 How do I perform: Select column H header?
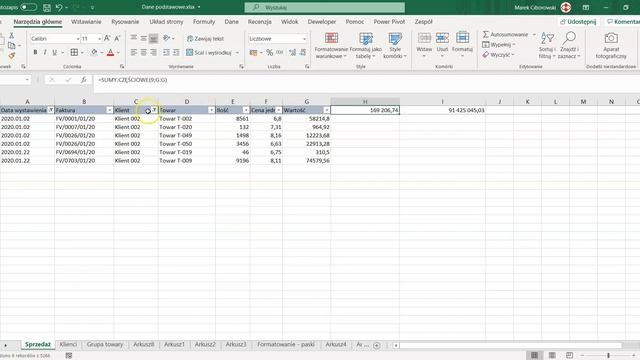tap(365, 101)
